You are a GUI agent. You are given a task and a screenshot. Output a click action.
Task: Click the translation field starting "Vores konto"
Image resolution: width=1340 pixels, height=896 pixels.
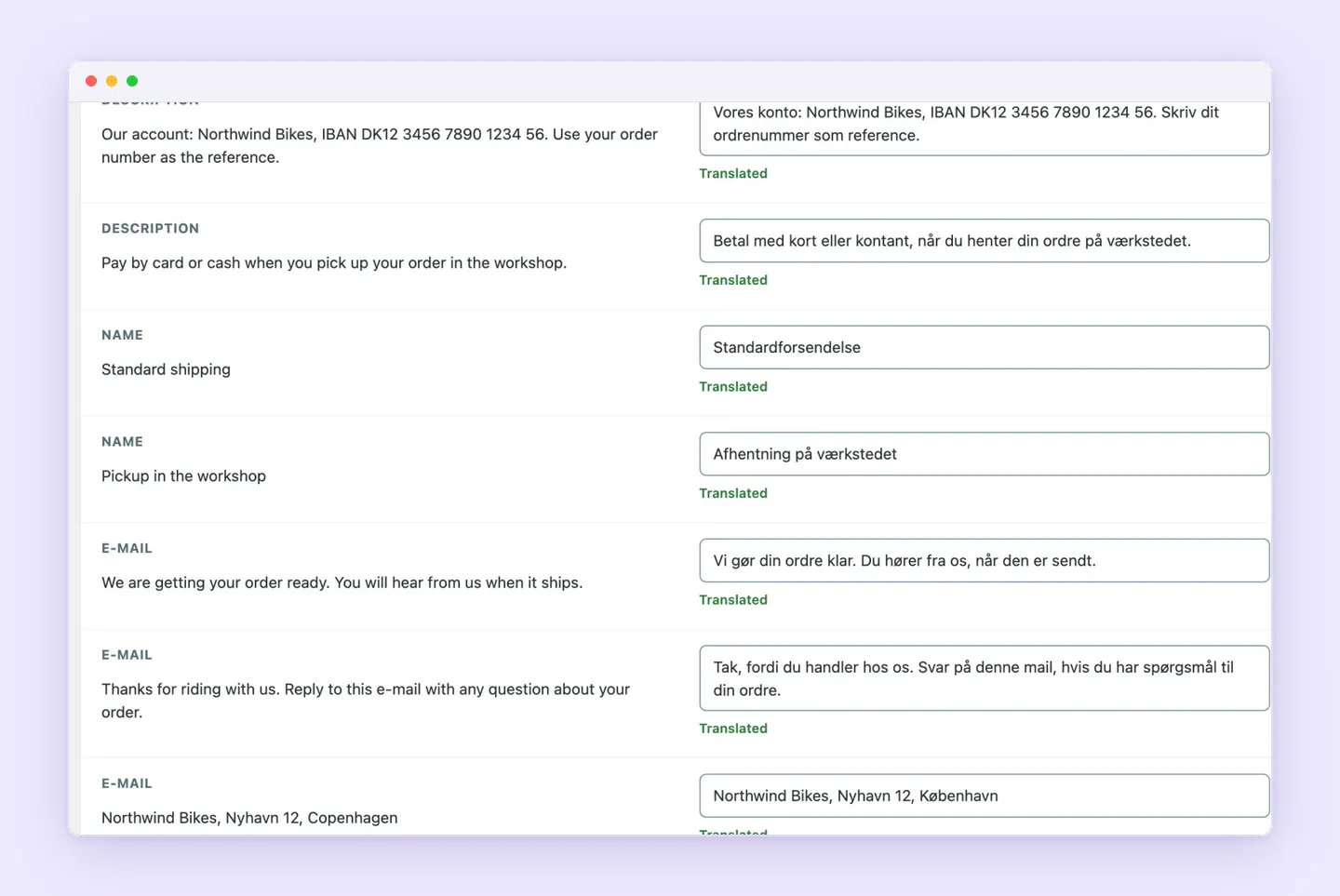[x=984, y=128]
